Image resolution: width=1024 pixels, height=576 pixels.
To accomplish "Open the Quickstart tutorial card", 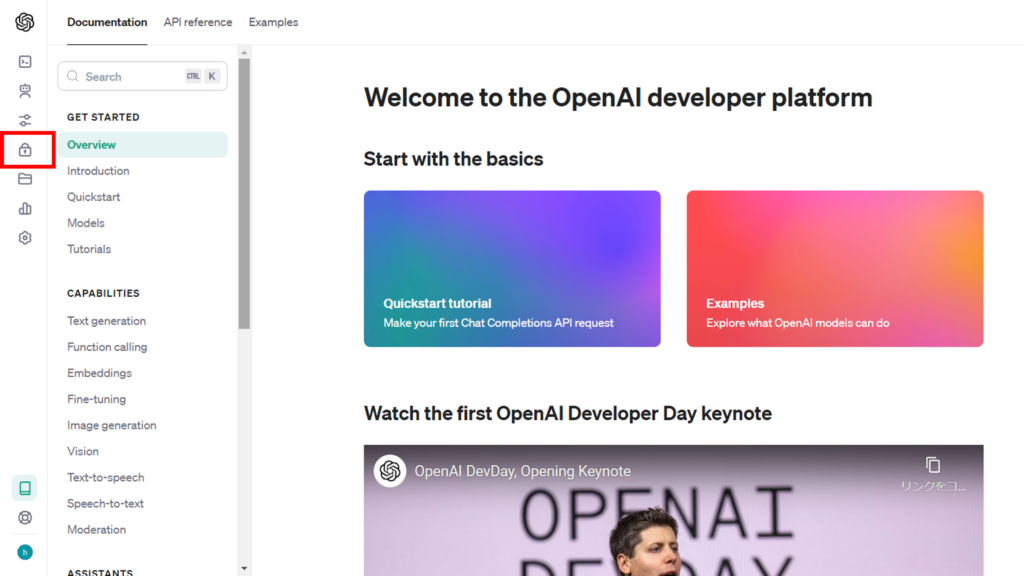I will click(512, 268).
